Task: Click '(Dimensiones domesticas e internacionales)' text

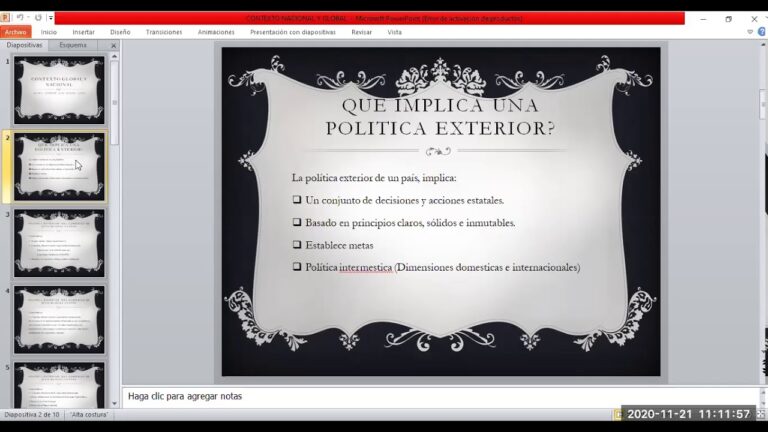Action: pyautogui.click(x=487, y=267)
